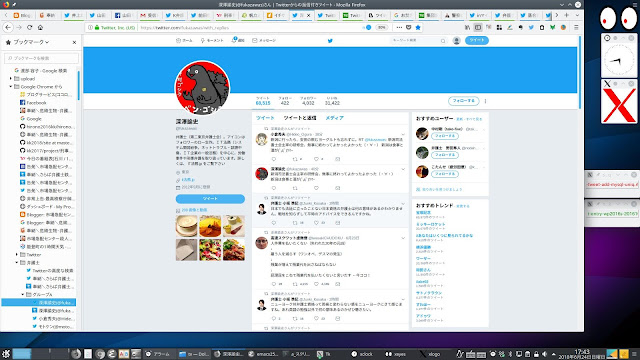Click the 4,032 followers count

coord(308,103)
